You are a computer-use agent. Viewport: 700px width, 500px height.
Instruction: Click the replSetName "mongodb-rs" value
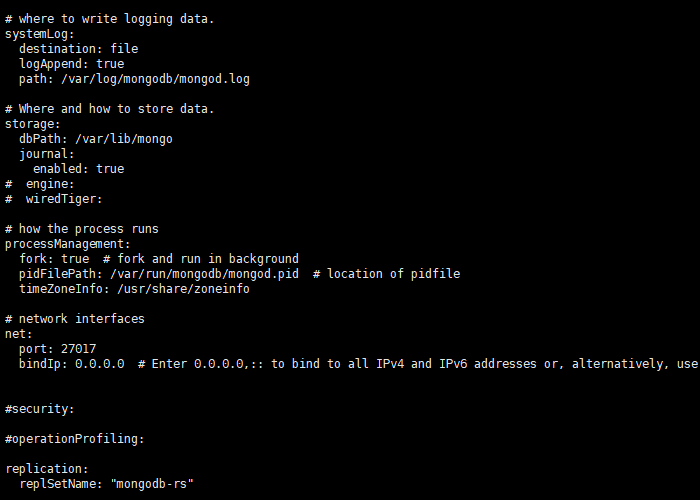pos(152,484)
